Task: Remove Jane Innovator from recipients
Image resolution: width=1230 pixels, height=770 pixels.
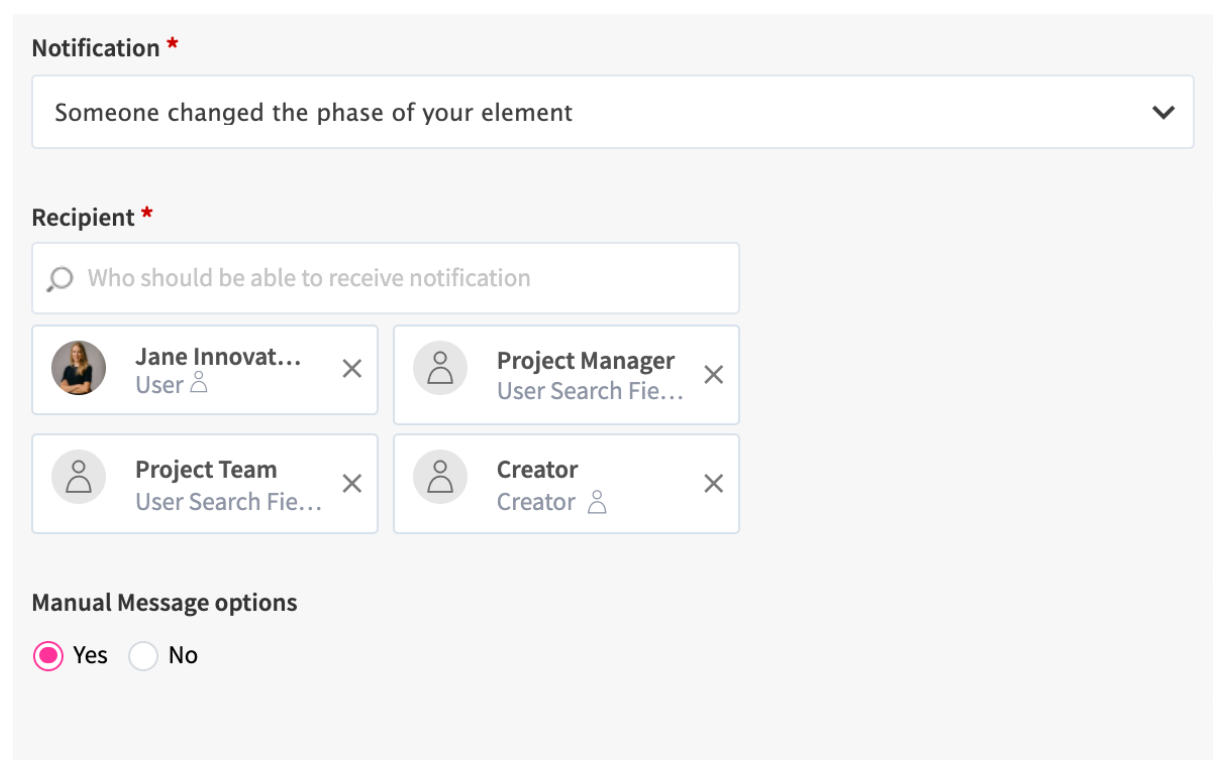Action: point(351,369)
